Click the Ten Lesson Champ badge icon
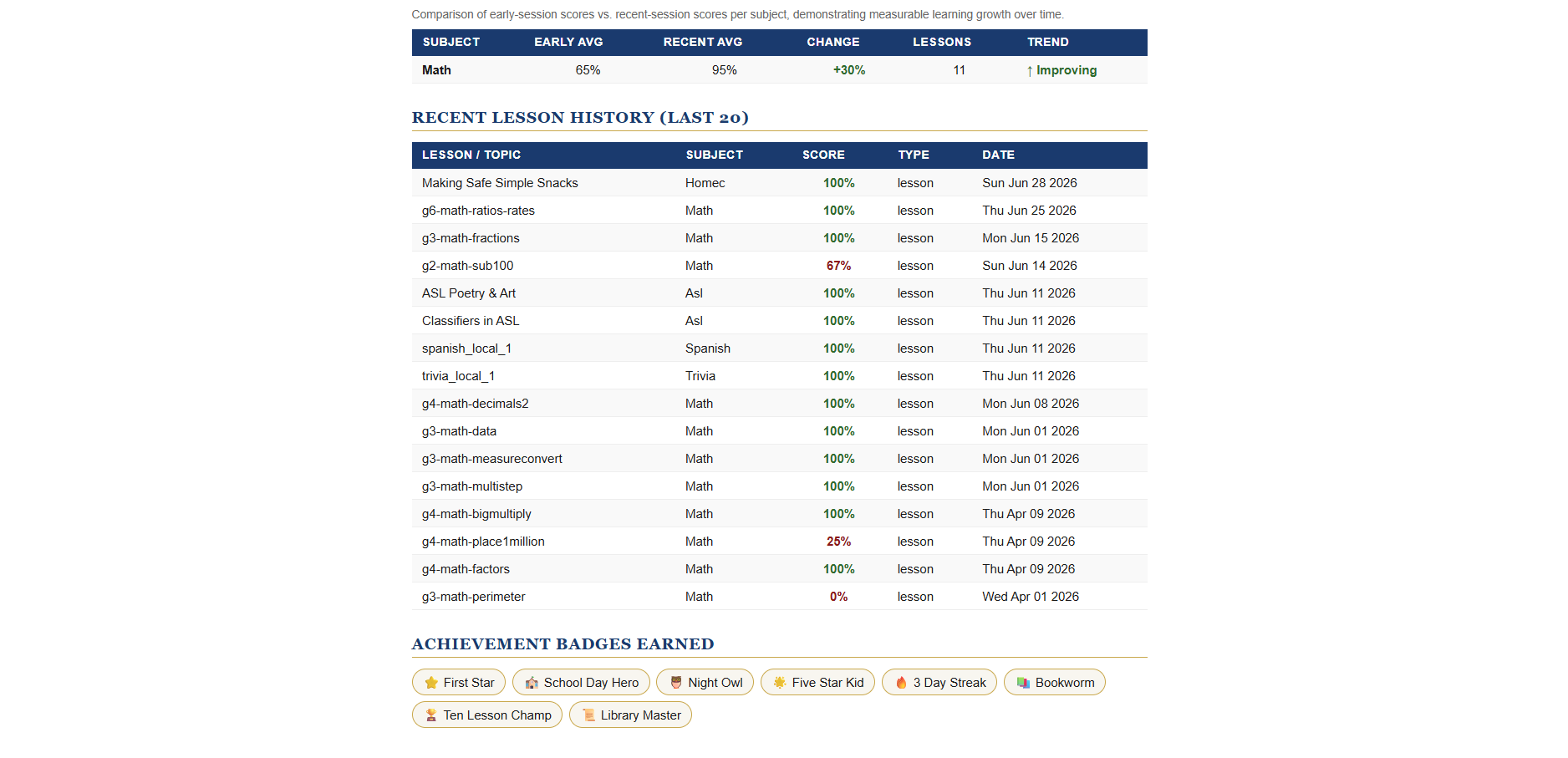Screen dimensions: 1568x758 (431, 715)
